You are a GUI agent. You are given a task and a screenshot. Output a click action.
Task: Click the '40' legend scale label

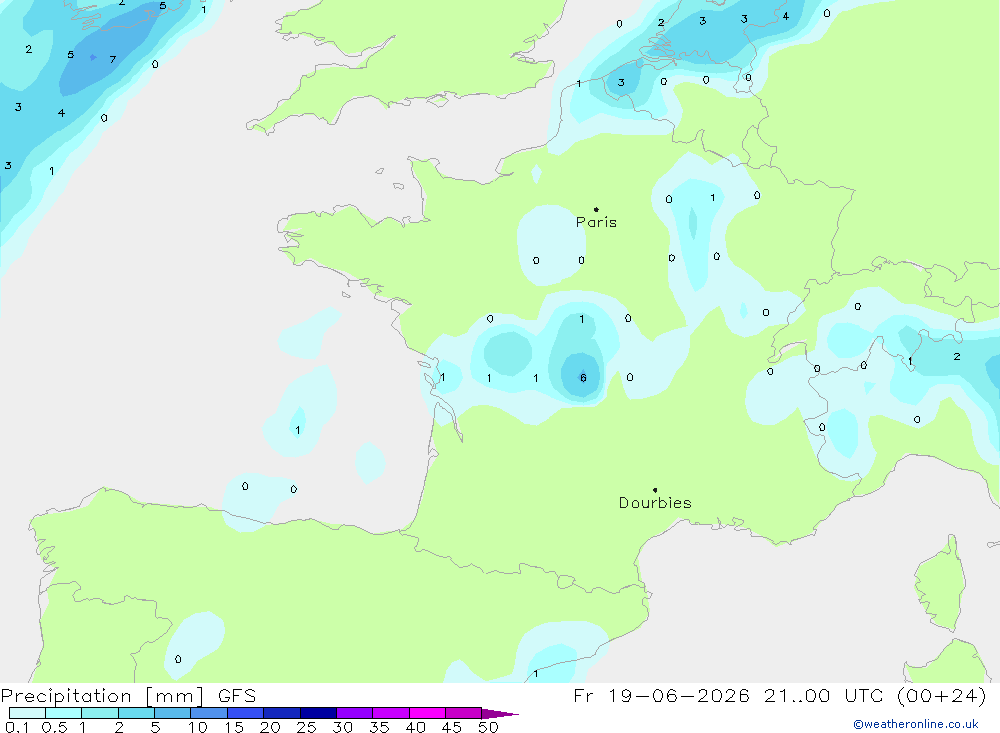(x=416, y=727)
